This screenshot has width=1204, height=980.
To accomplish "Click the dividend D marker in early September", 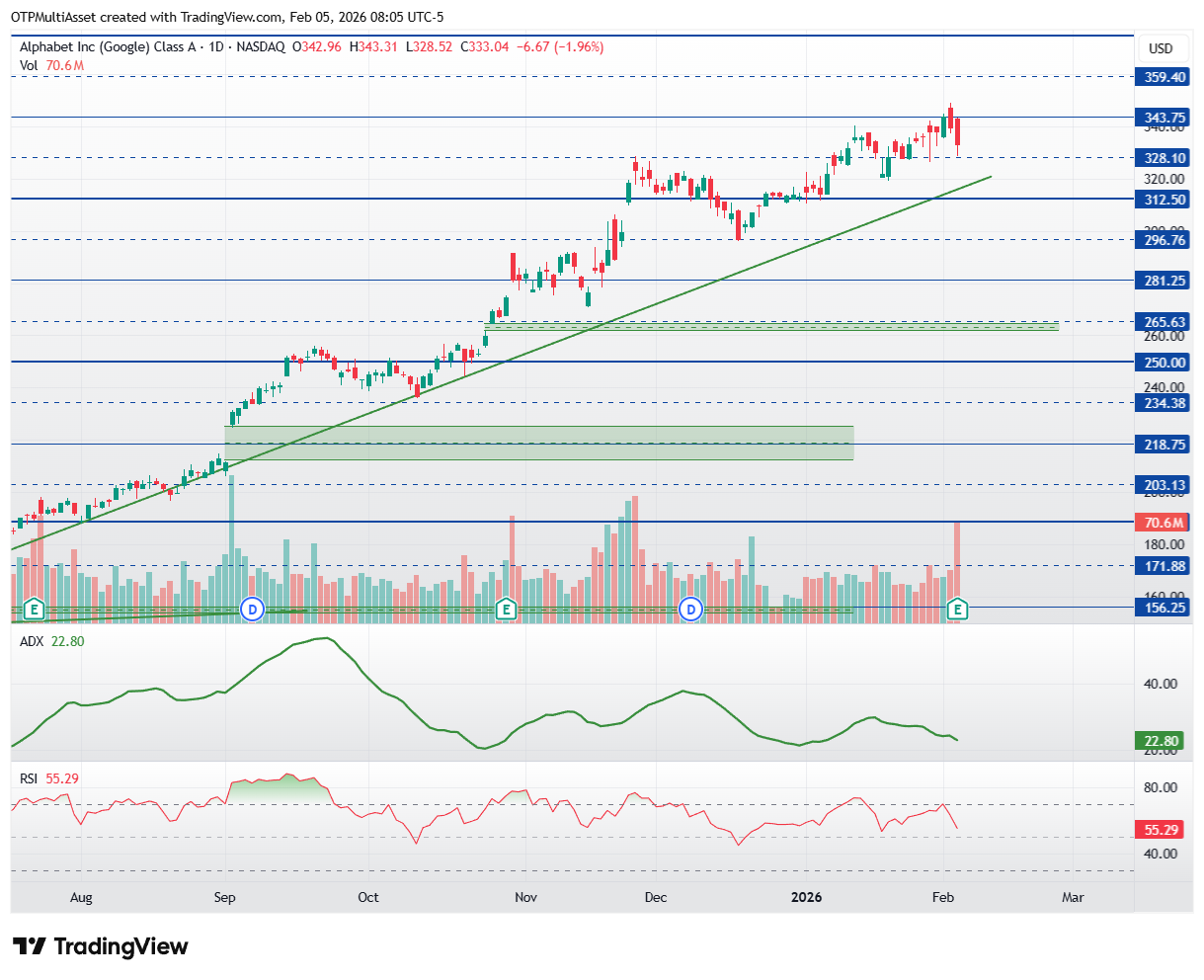I will coord(253,609).
